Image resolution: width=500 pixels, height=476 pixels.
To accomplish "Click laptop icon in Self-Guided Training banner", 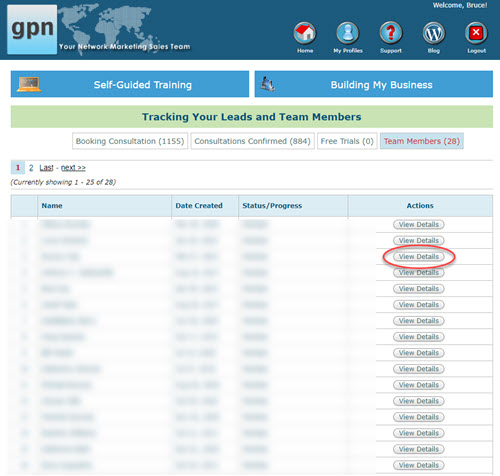I will pos(29,84).
